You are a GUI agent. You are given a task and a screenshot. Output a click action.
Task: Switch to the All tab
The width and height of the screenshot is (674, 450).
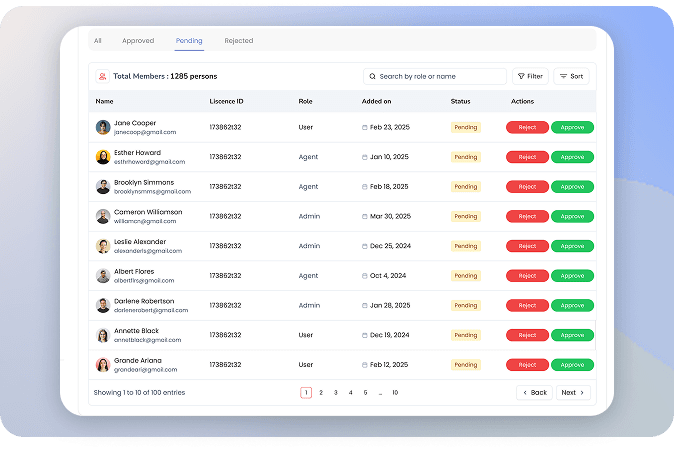point(98,40)
